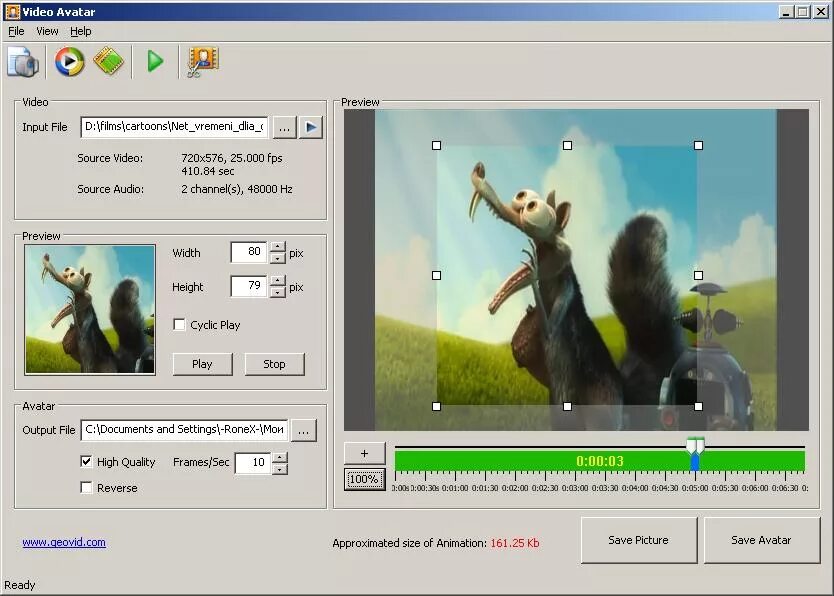Image resolution: width=834 pixels, height=596 pixels.
Task: Browse for the input file with the ... button
Action: click(x=285, y=128)
